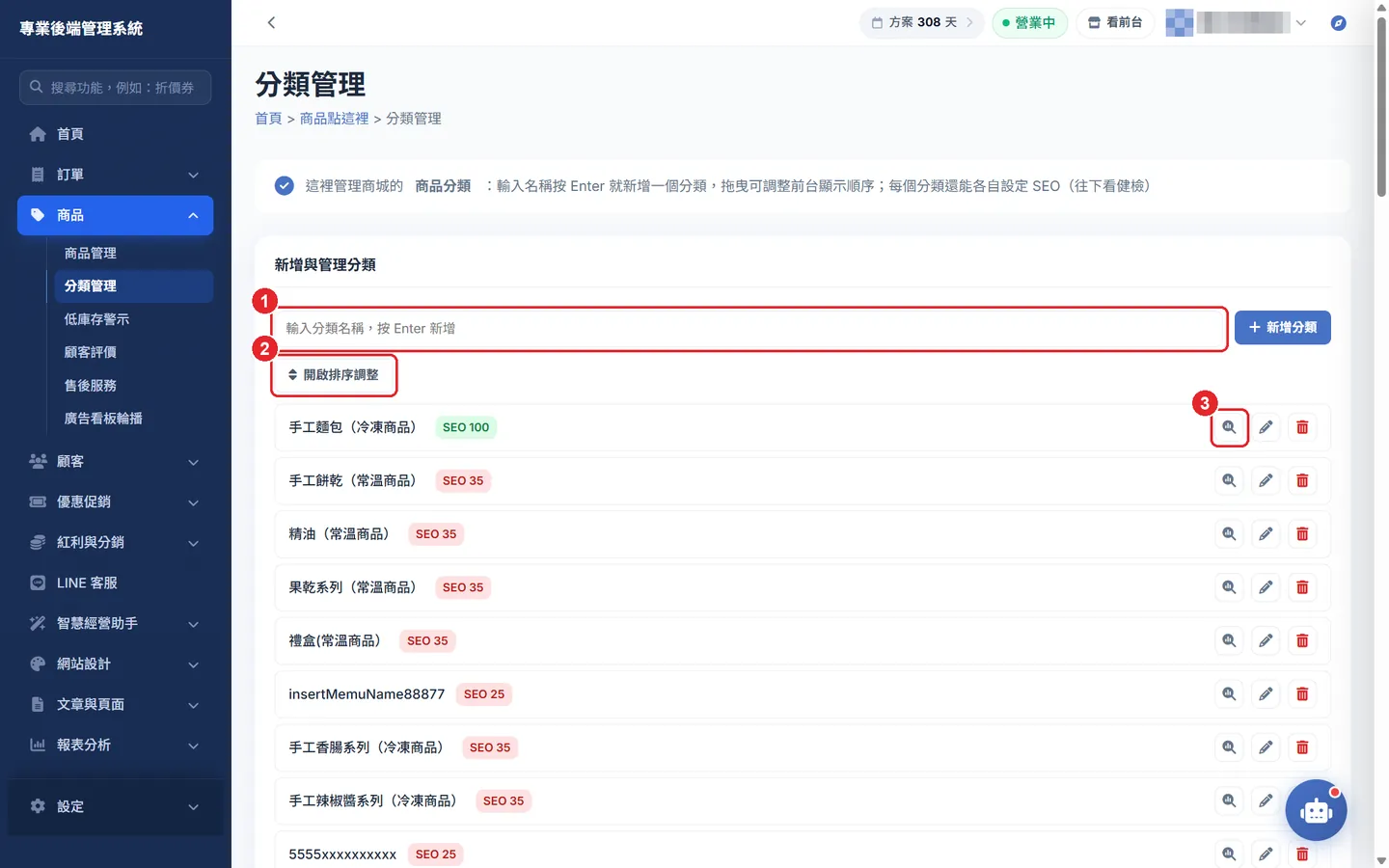Open SEO check for 手工香腸系列（冷凍商品）
The height and width of the screenshot is (868, 1389).
click(x=1229, y=747)
